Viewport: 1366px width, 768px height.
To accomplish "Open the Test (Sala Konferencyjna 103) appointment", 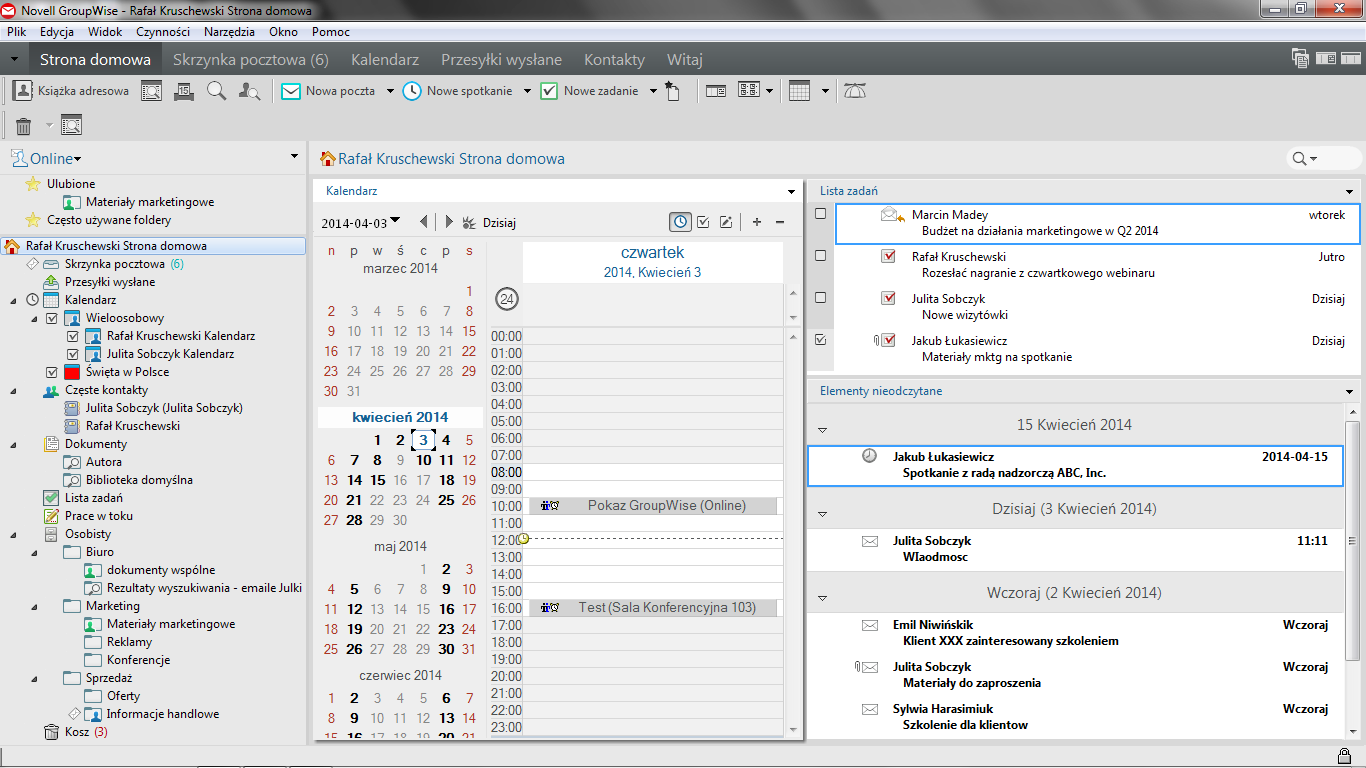I will (x=653, y=608).
